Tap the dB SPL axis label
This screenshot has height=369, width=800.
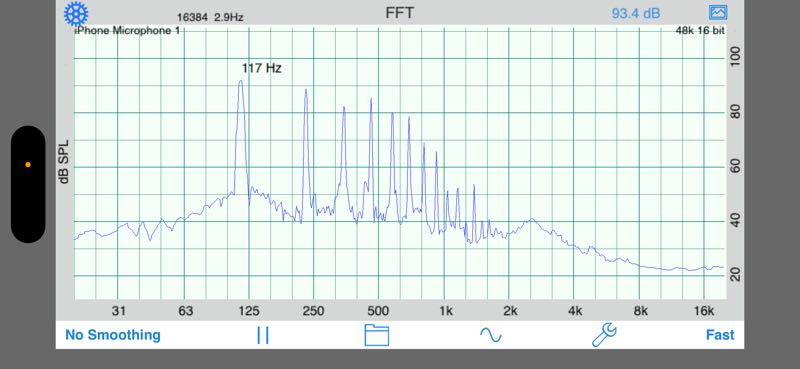tap(64, 161)
